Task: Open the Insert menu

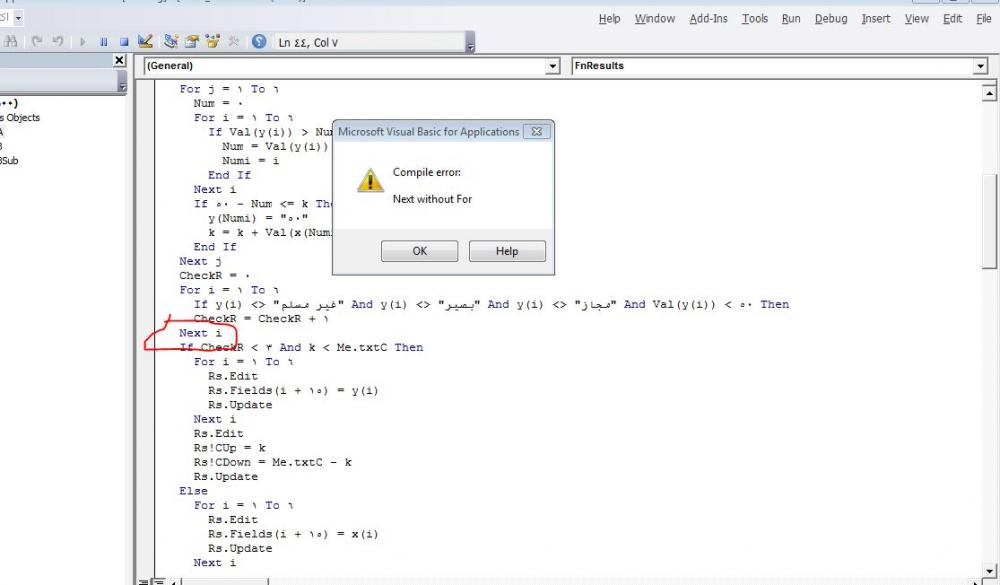Action: click(x=876, y=19)
